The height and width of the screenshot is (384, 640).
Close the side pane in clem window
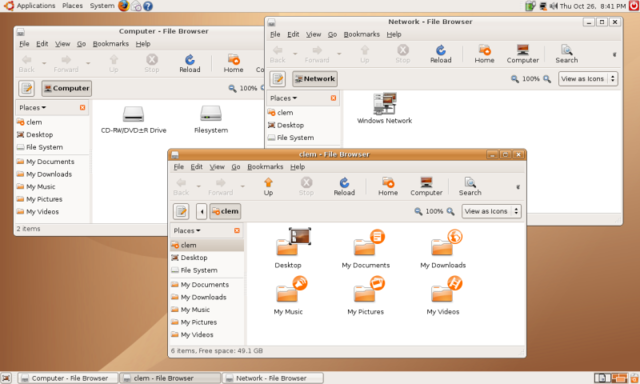pos(237,231)
